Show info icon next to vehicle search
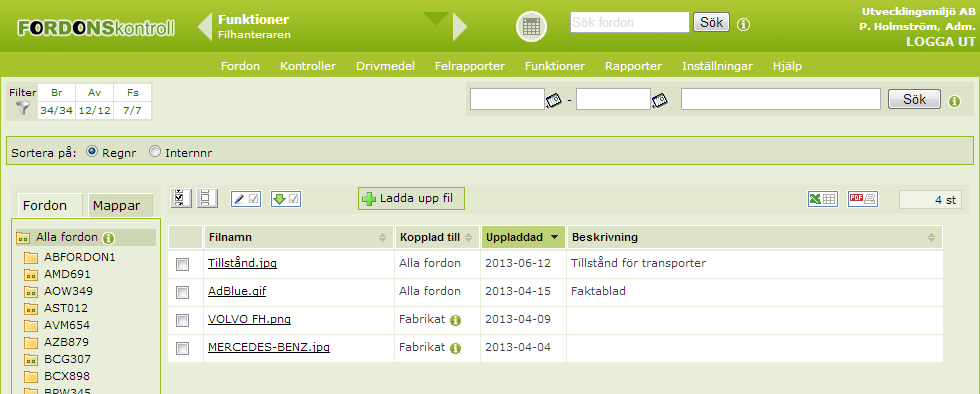The image size is (980, 394). (x=743, y=24)
